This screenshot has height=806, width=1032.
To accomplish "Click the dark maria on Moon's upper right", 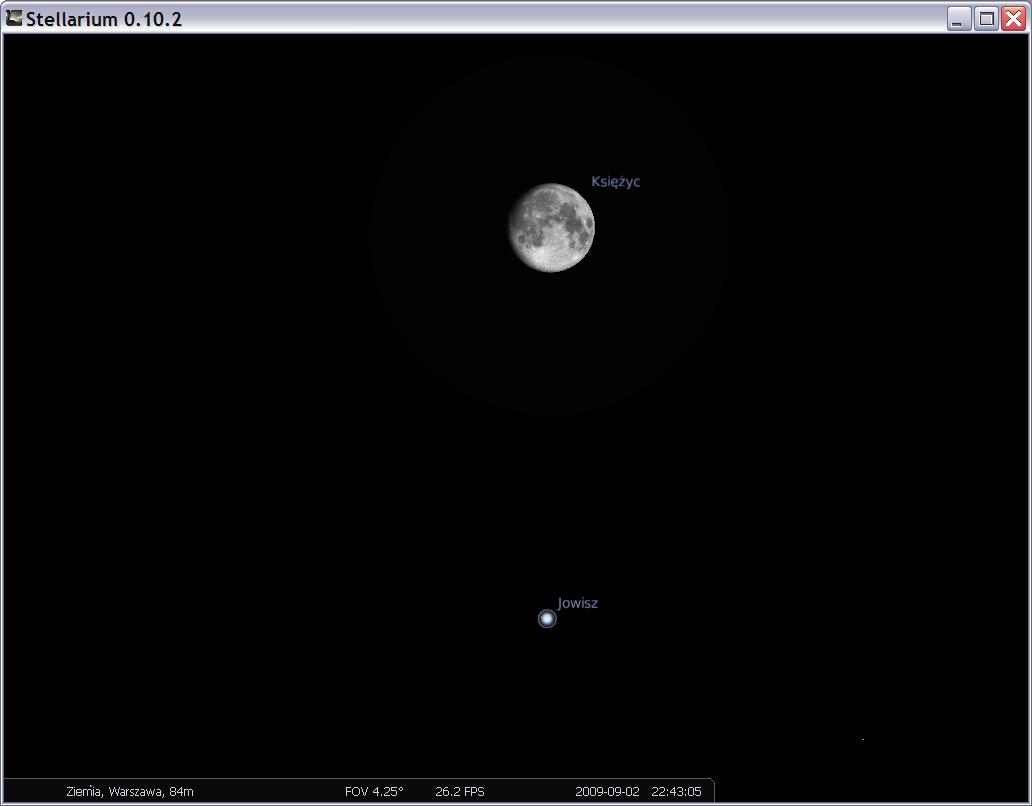I will tap(572, 212).
